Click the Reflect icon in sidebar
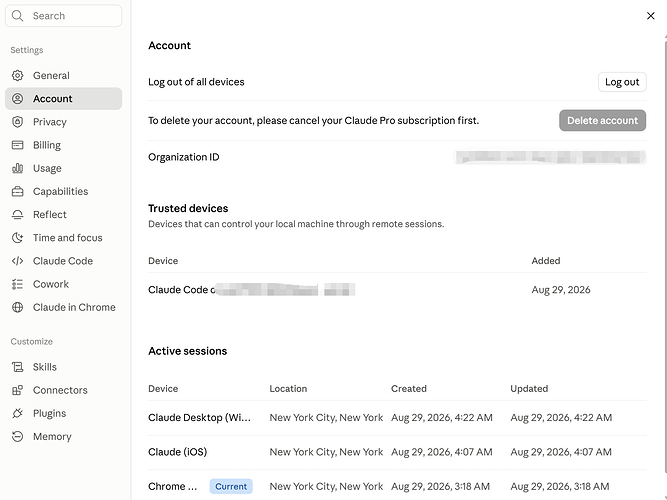Viewport: 667px width, 500px height. pyautogui.click(x=17, y=214)
